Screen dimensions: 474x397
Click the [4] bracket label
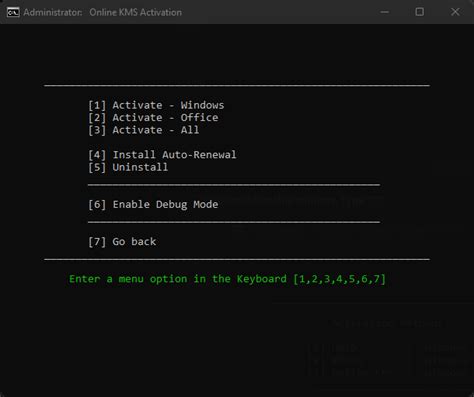(97, 155)
